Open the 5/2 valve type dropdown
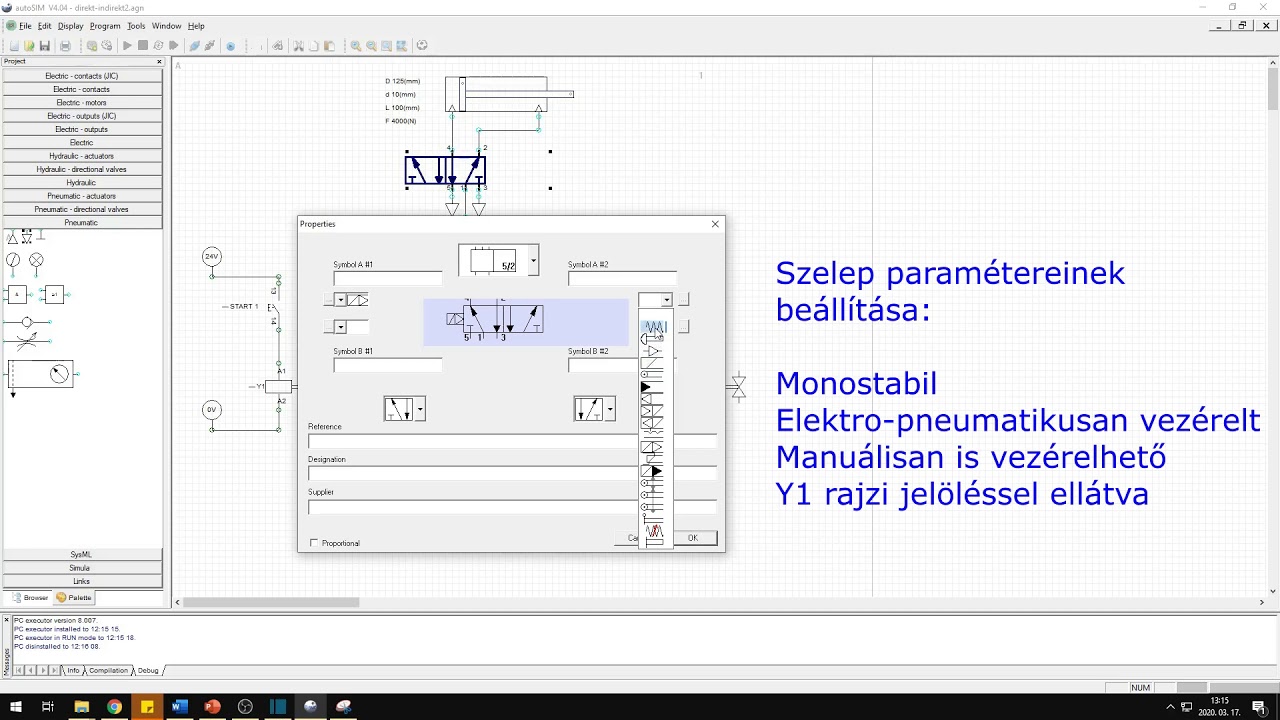The image size is (1280, 720). coord(533,261)
